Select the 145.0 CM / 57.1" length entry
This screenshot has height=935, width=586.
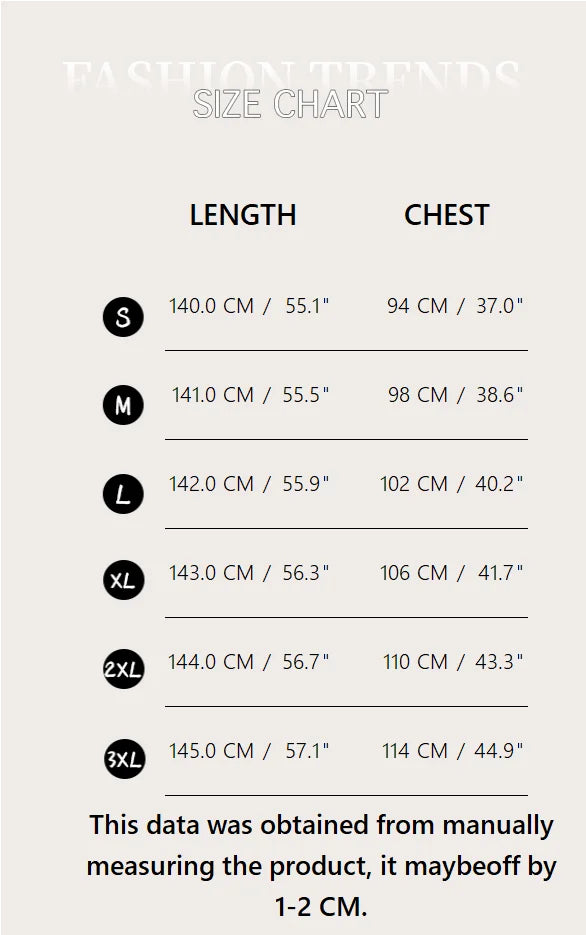coord(249,751)
